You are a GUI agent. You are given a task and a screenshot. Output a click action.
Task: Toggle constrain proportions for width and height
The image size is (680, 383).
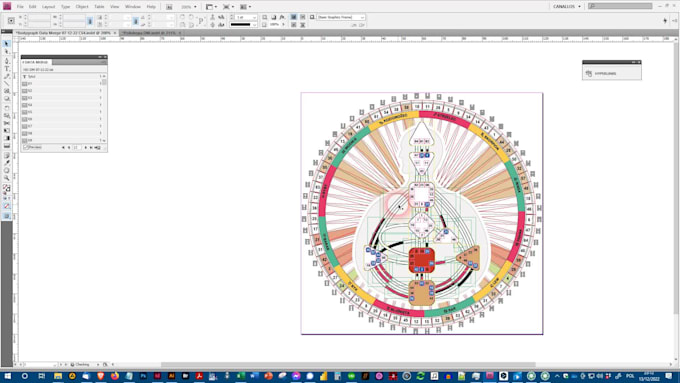(x=90, y=21)
